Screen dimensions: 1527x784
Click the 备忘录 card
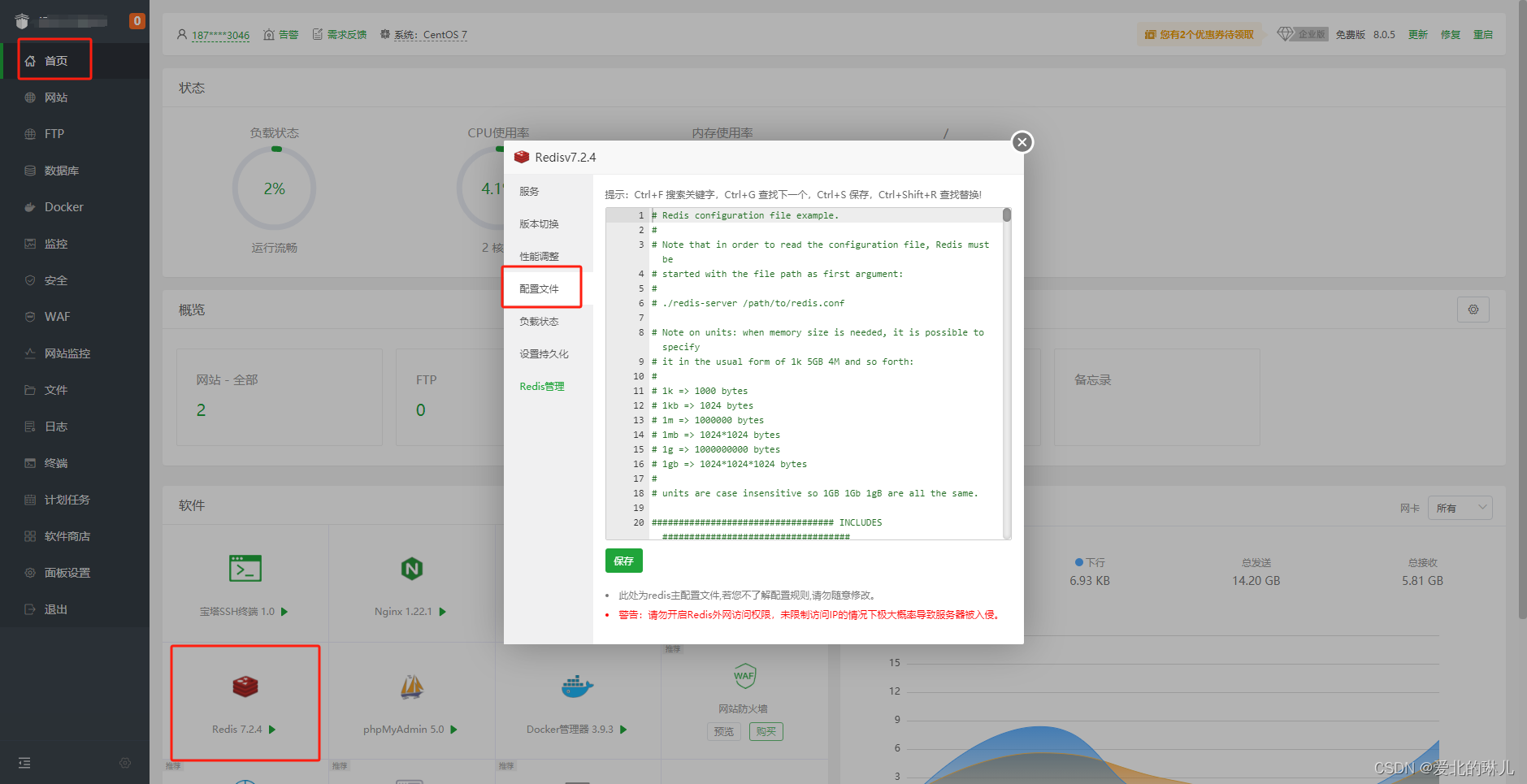(x=1157, y=397)
